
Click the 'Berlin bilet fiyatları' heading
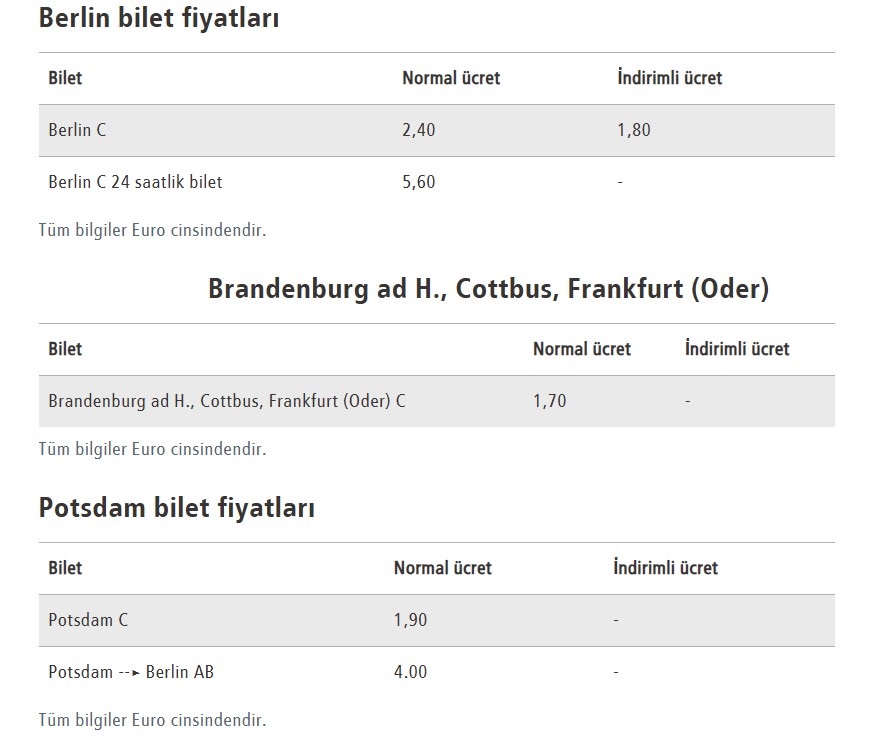tap(158, 18)
